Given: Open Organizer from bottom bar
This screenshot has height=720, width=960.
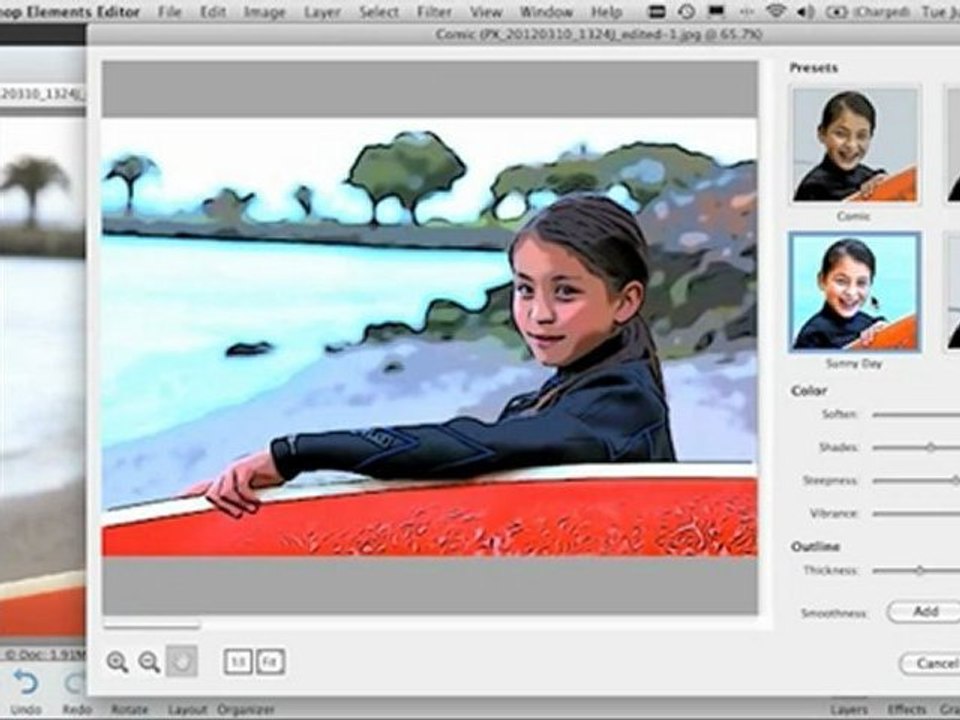Looking at the screenshot, I should [x=246, y=710].
